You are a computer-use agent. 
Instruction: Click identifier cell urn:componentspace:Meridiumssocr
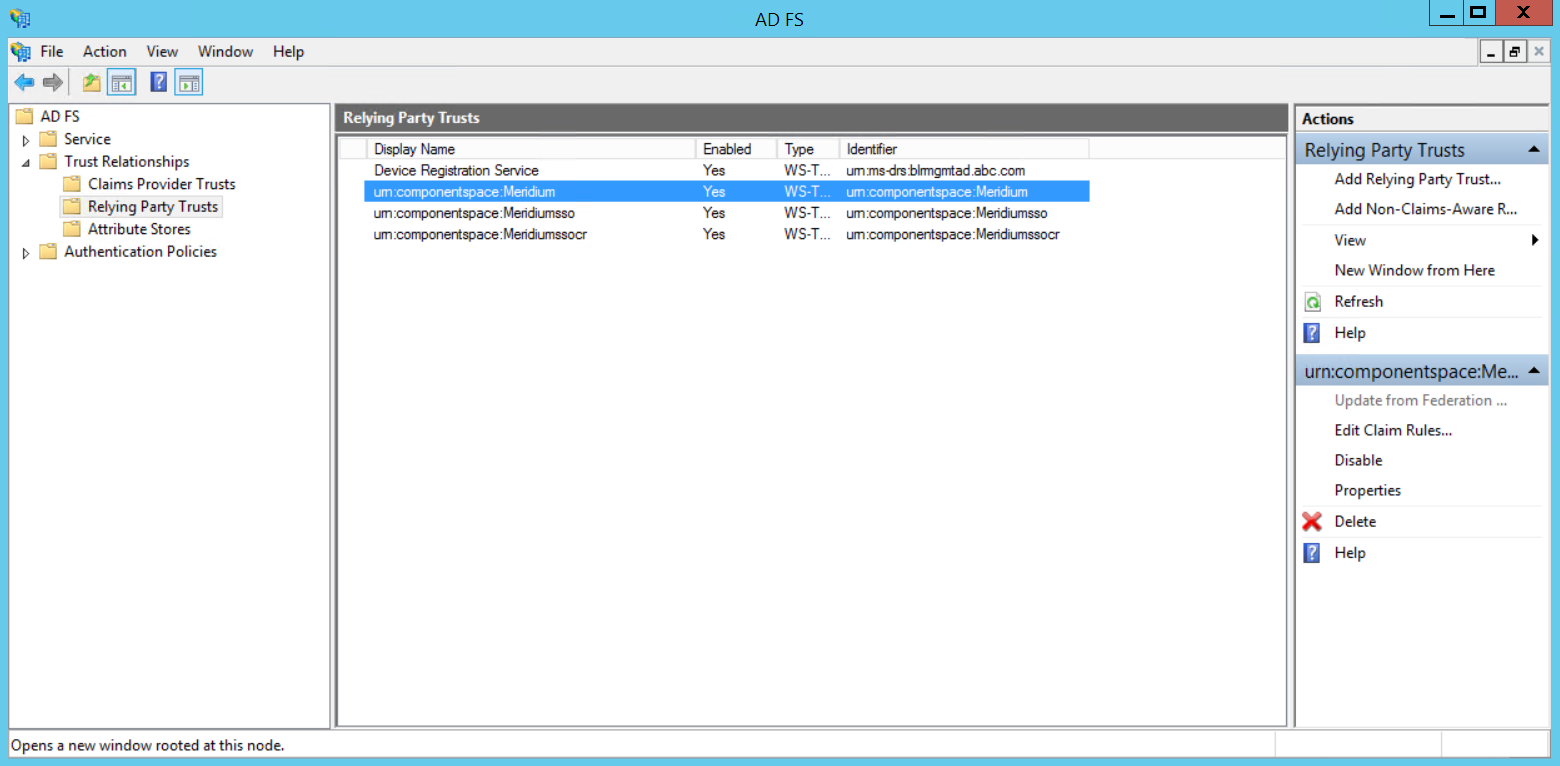pyautogui.click(x=952, y=234)
